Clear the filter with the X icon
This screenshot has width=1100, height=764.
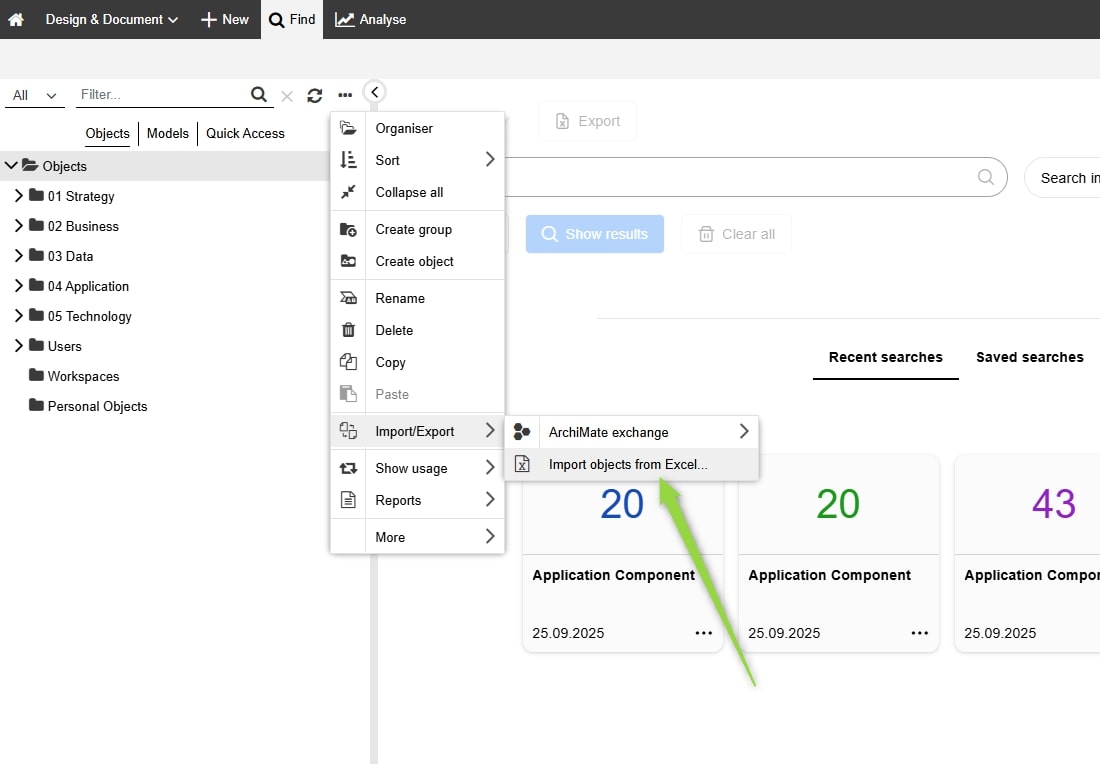pos(287,96)
